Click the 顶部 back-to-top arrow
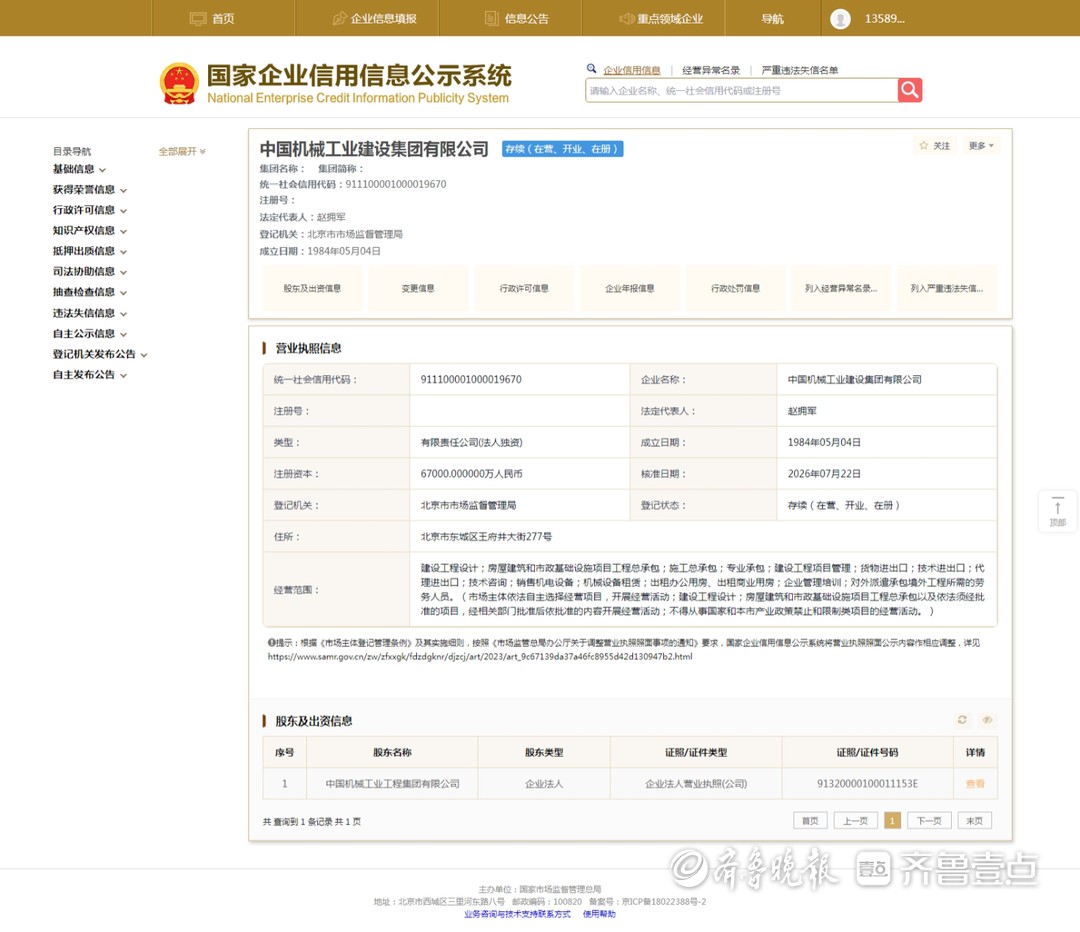Image resolution: width=1080 pixels, height=932 pixels. [x=1057, y=512]
